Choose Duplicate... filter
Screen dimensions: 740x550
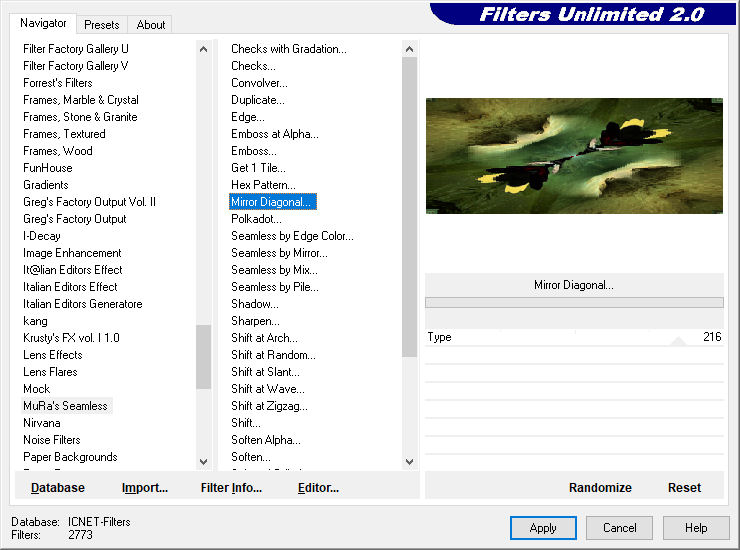click(x=258, y=100)
